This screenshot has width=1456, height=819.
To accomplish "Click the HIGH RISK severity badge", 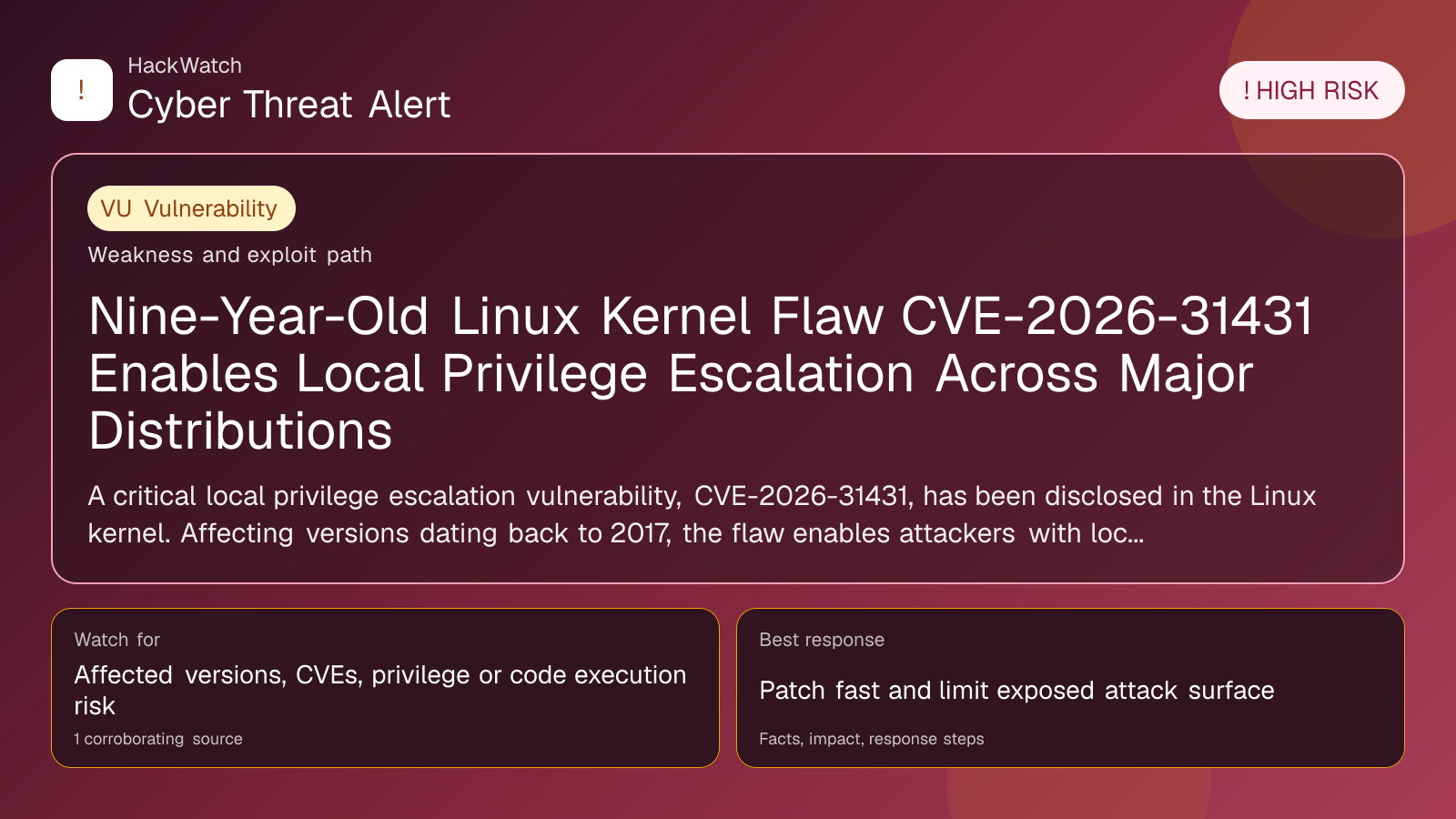I will pyautogui.click(x=1311, y=90).
